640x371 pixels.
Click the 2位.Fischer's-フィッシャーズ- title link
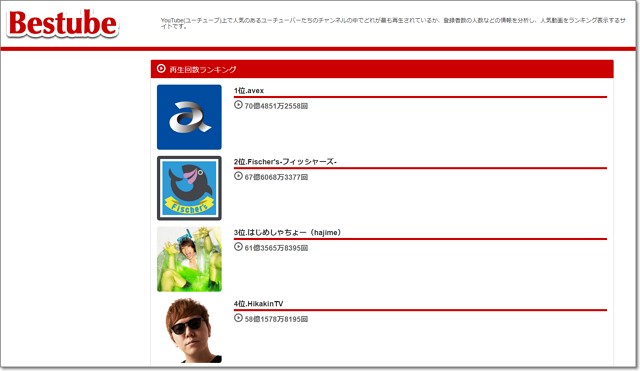pos(285,162)
